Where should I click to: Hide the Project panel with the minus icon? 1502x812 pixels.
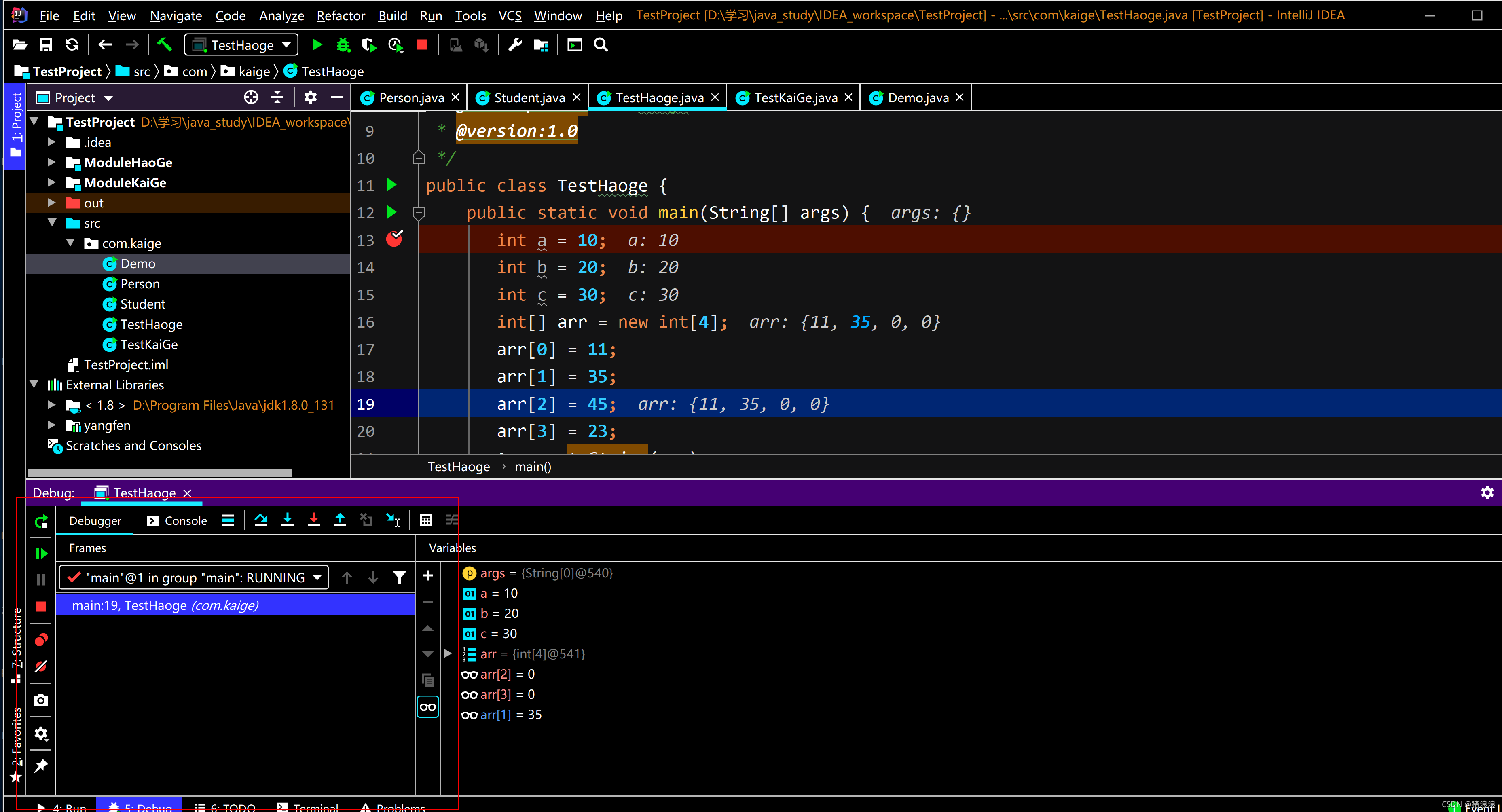[336, 97]
